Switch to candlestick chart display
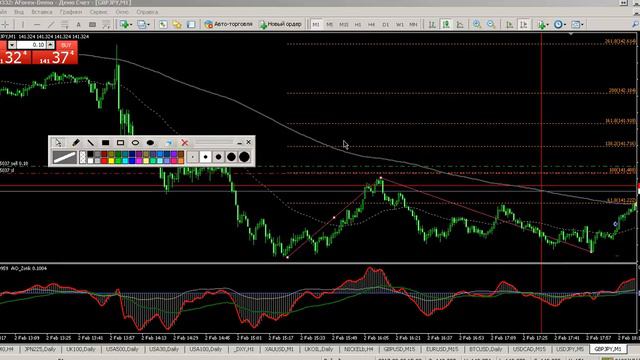The image size is (640, 360). click(446, 24)
